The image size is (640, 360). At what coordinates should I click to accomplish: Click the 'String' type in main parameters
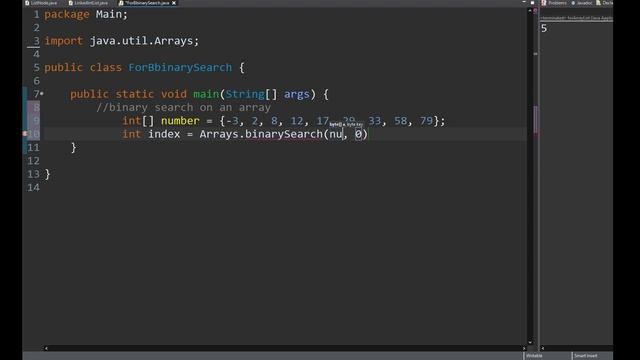click(245, 94)
